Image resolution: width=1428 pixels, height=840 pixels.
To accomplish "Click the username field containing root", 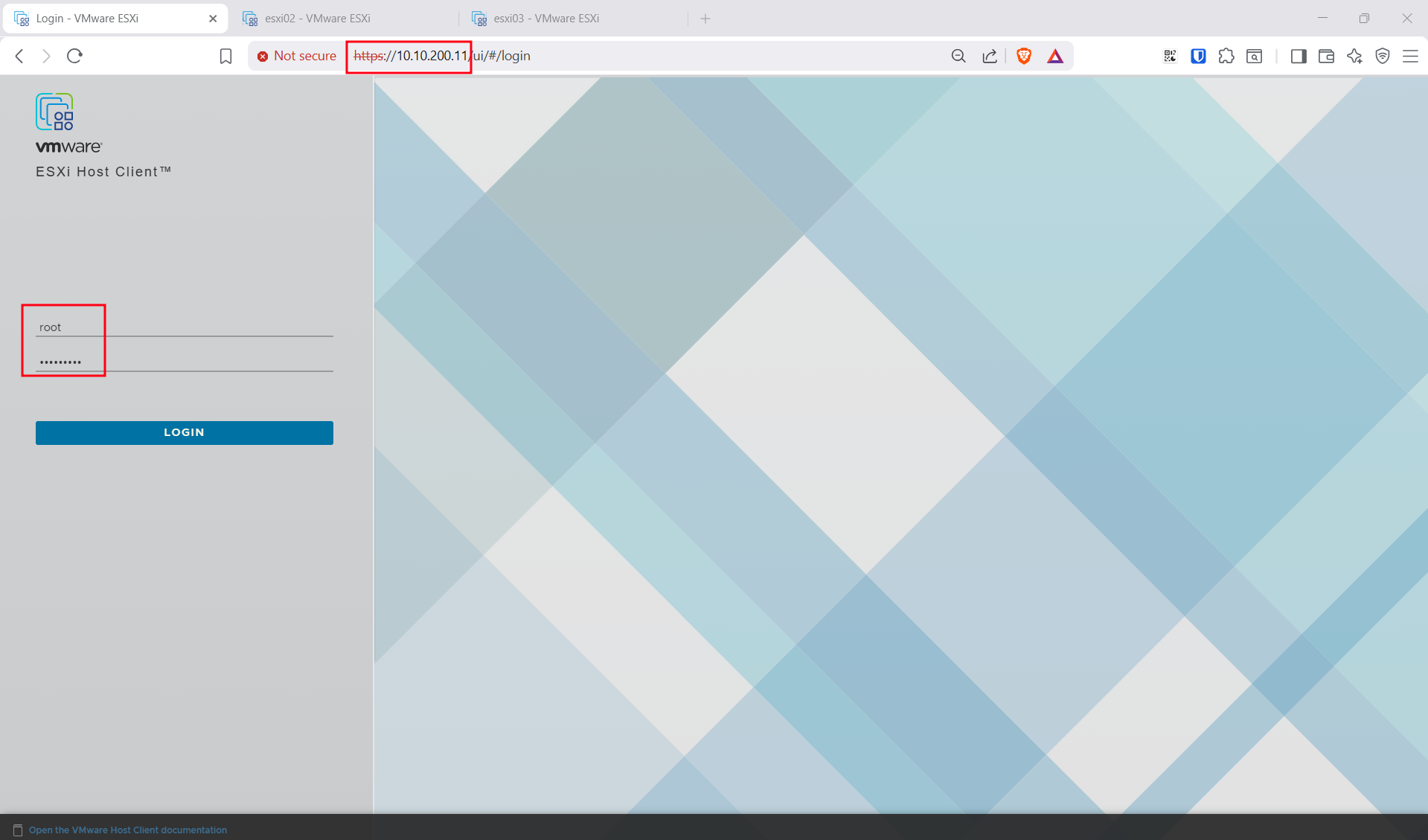I will click(185, 327).
